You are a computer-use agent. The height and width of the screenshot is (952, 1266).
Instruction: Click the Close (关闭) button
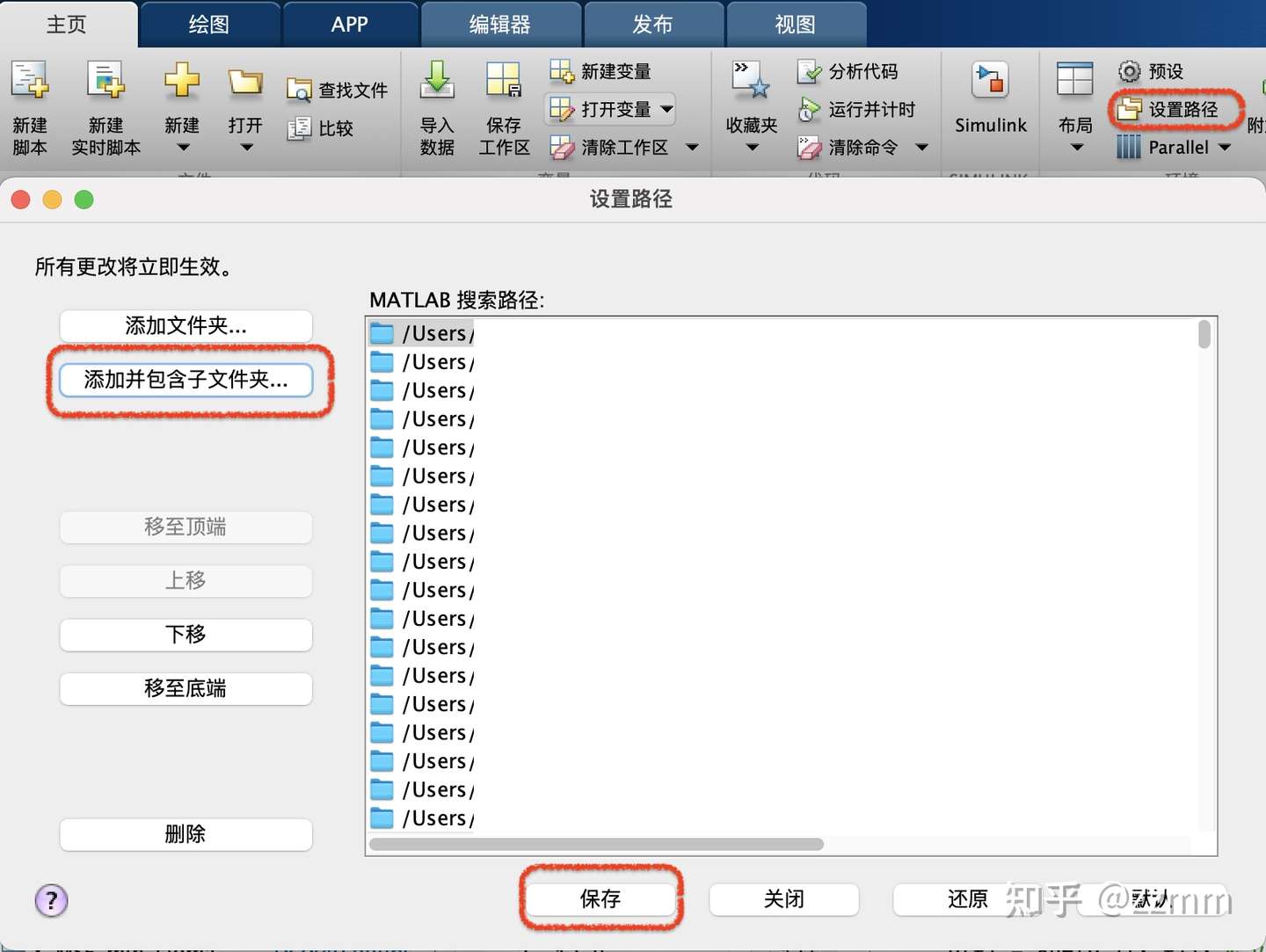click(784, 899)
